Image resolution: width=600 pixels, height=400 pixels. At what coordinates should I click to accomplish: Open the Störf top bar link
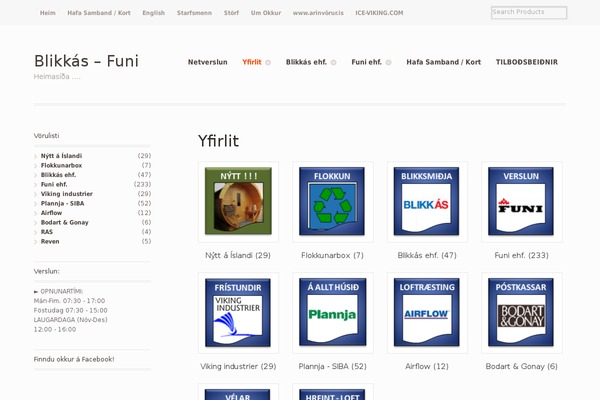coord(232,13)
